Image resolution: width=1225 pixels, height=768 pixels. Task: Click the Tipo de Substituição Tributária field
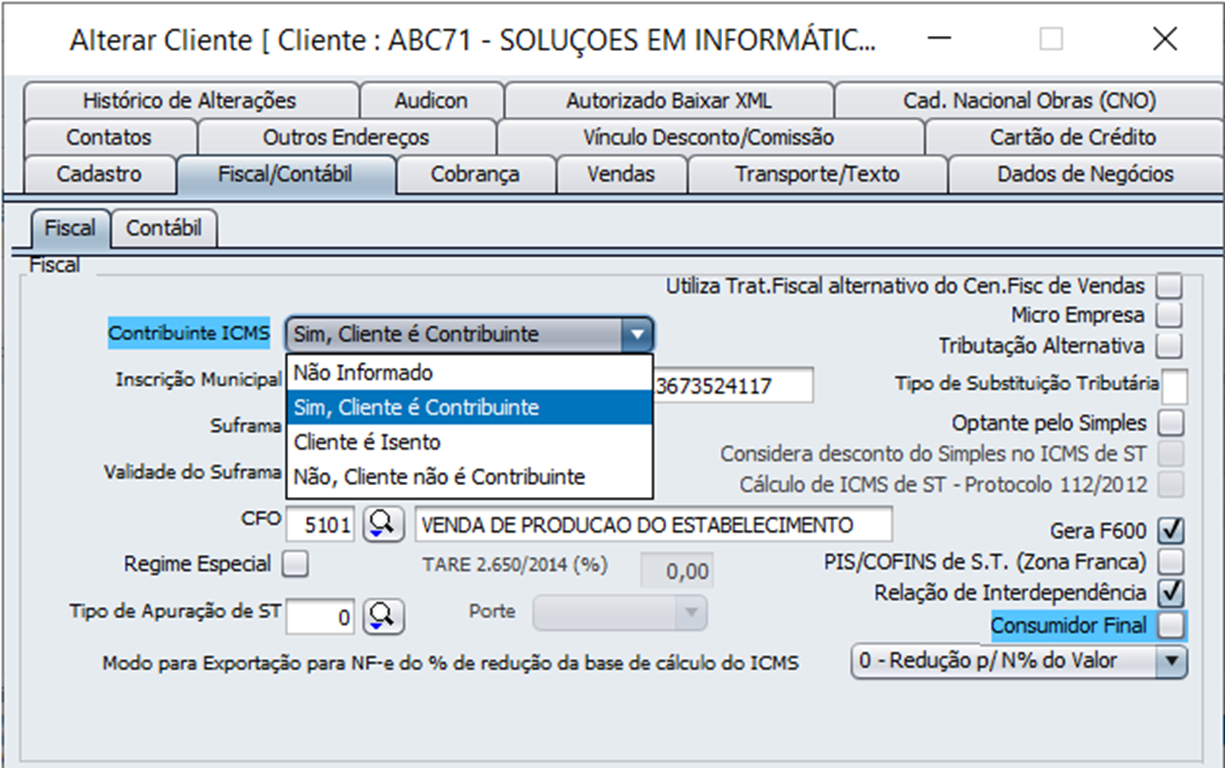1174,385
